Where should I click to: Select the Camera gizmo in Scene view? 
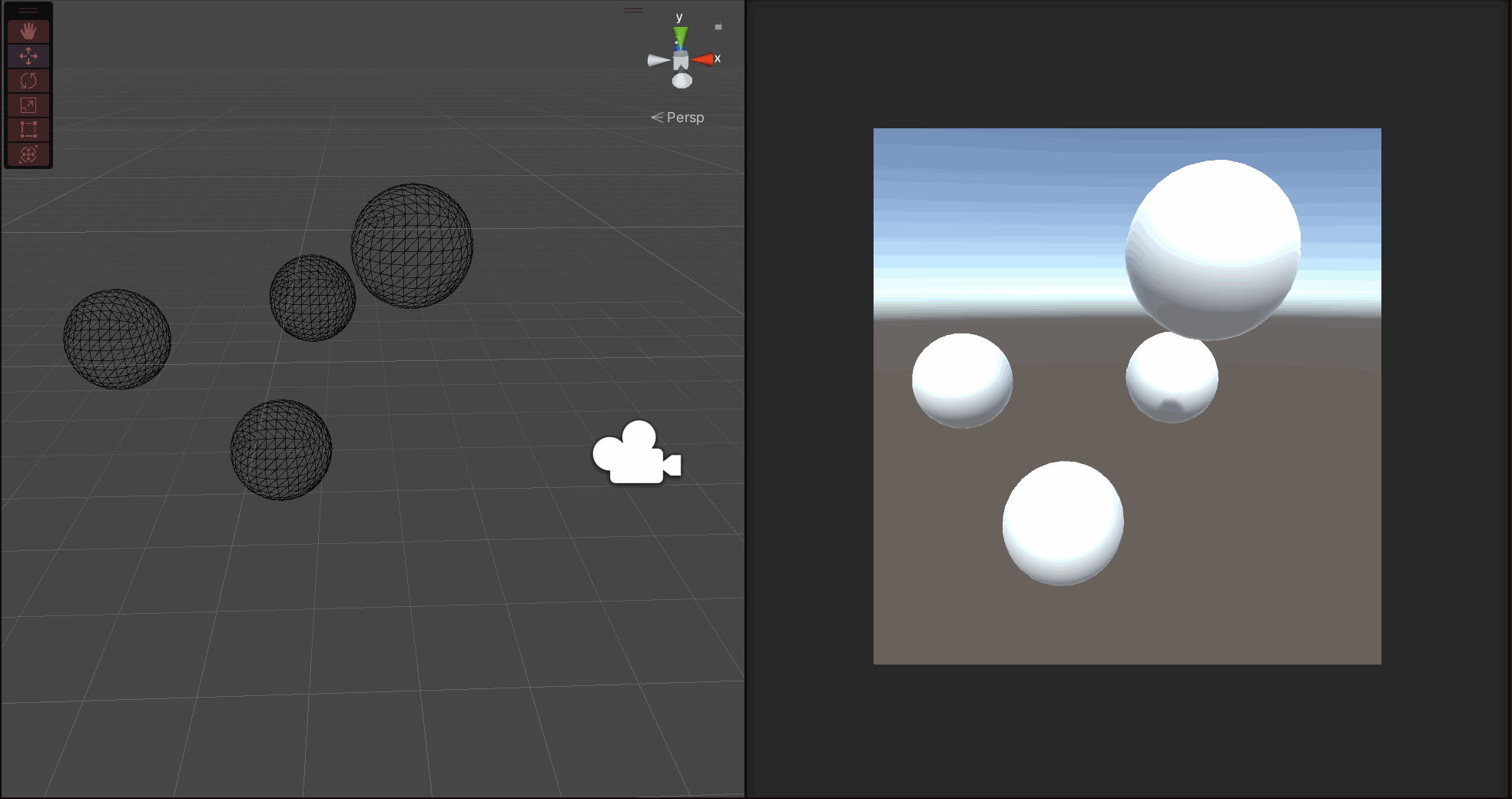637,453
